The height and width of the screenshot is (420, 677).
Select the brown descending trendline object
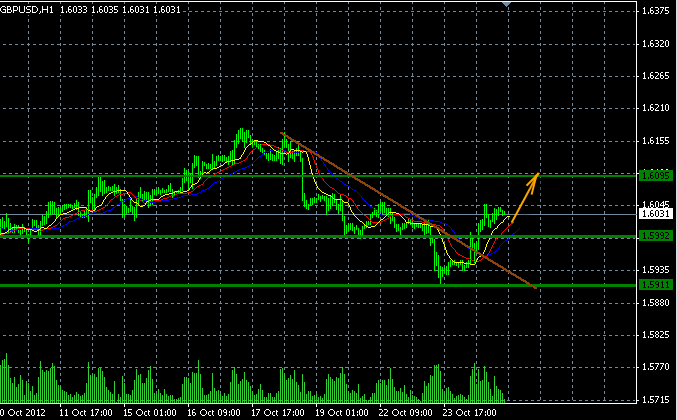(408, 210)
